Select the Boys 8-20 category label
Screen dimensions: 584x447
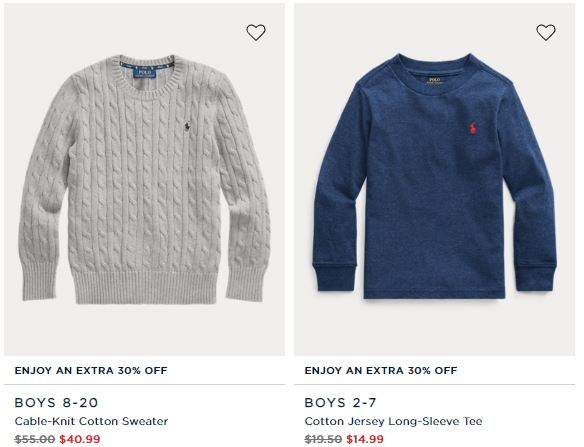click(x=56, y=403)
